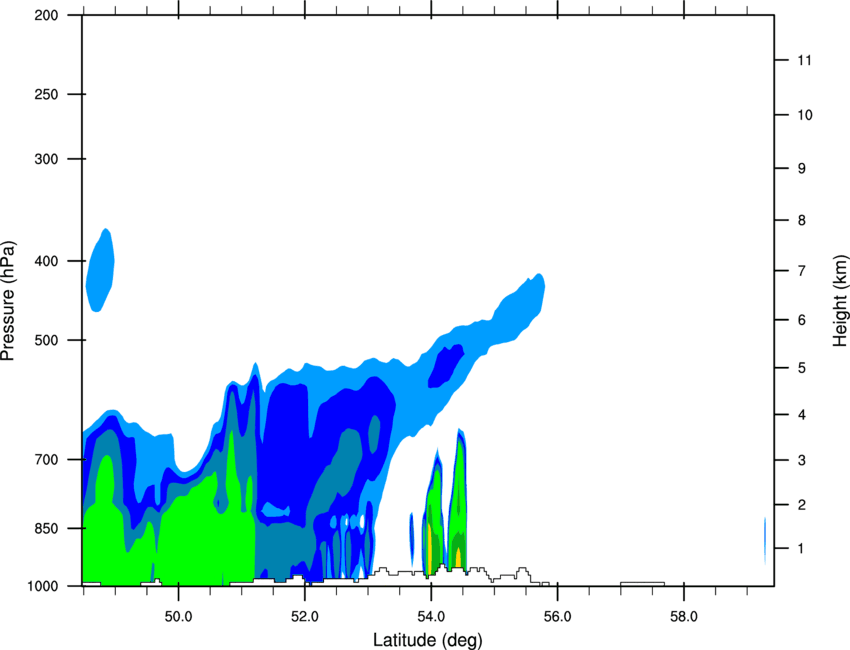Pick the 10 km height label

point(805,115)
